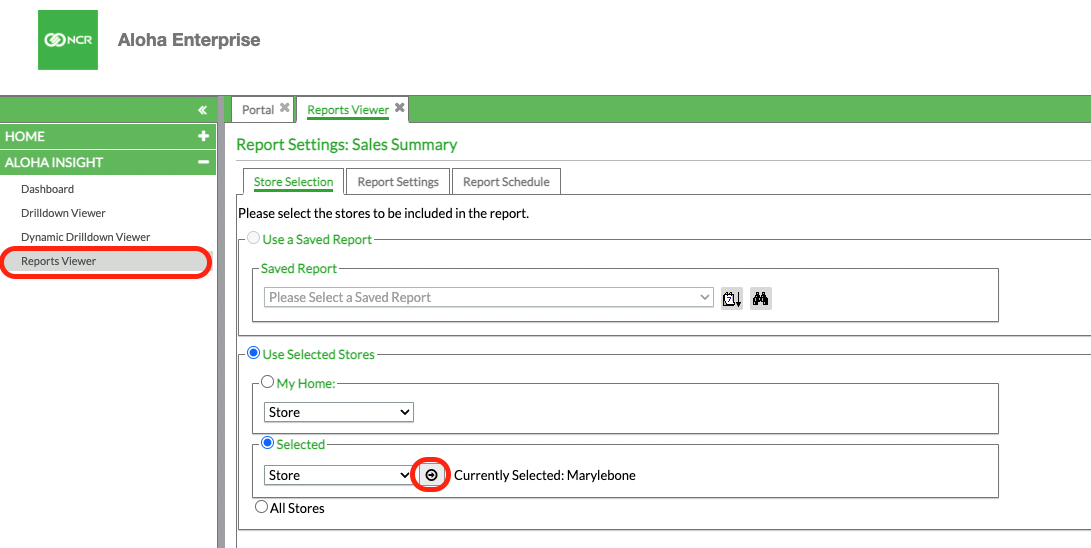Open Drilldown Viewer in sidebar
Viewport: 1091px width, 548px height.
pyautogui.click(x=63, y=213)
